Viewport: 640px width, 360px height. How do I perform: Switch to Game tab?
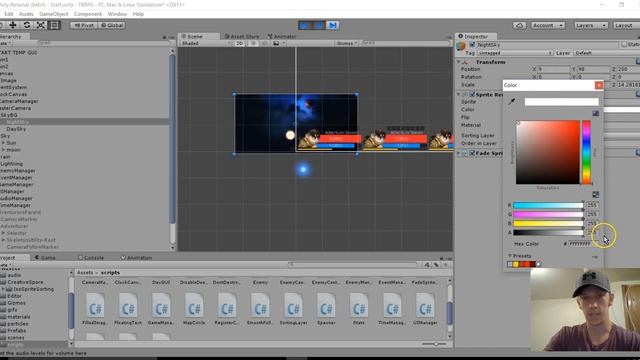coord(45,258)
